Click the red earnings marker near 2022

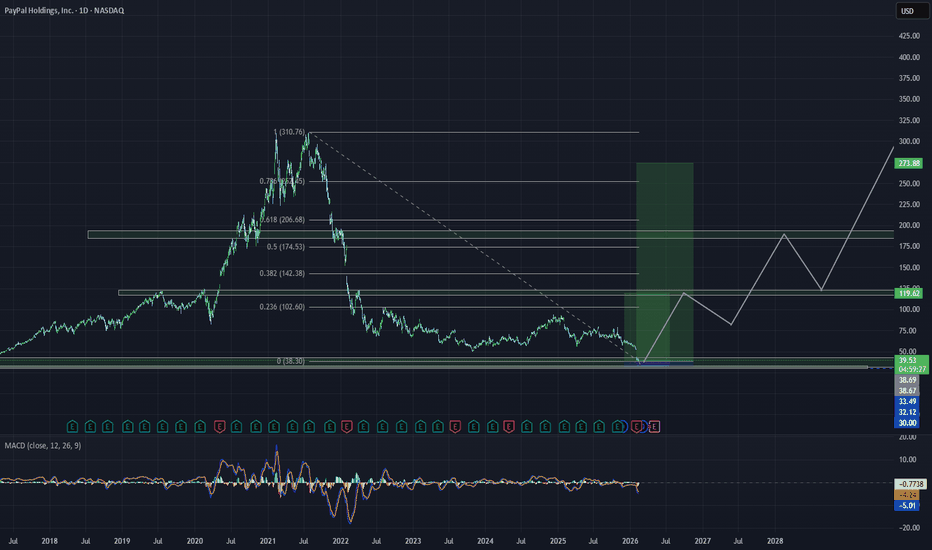coord(347,426)
